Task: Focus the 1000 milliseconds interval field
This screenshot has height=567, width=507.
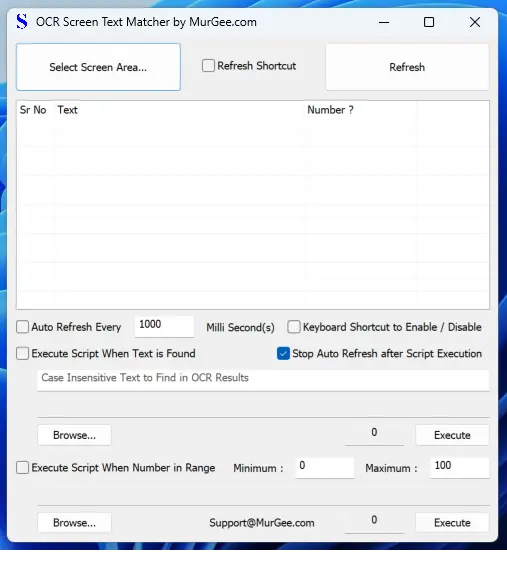Action: coord(164,327)
